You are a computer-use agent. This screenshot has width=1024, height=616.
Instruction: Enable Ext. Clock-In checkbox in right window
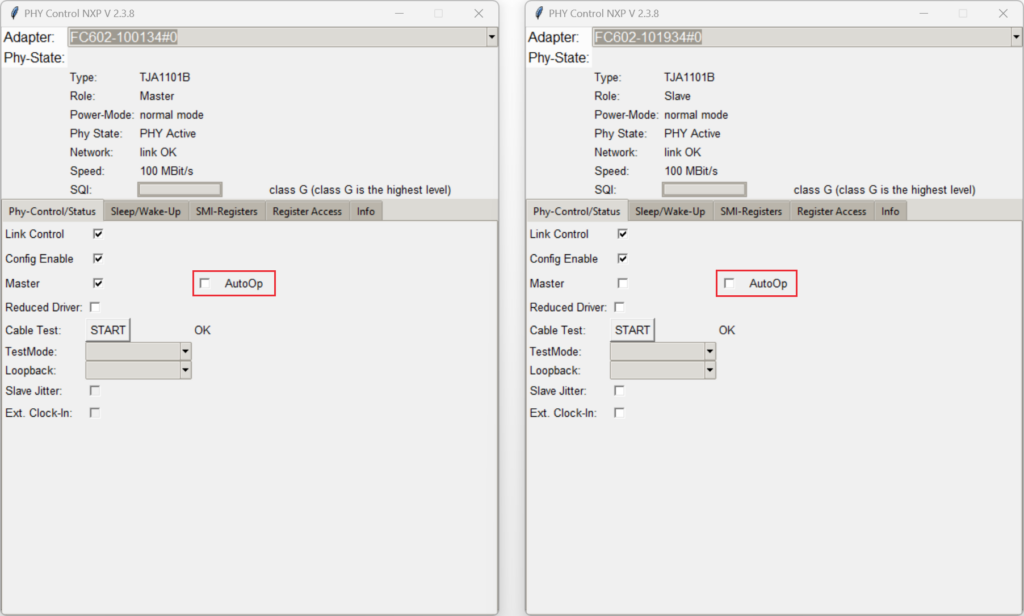click(619, 412)
